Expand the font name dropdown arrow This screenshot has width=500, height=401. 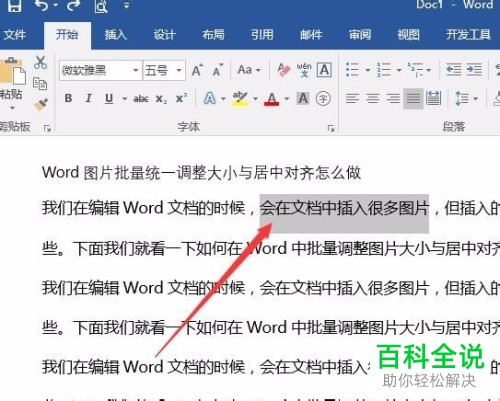(x=136, y=70)
